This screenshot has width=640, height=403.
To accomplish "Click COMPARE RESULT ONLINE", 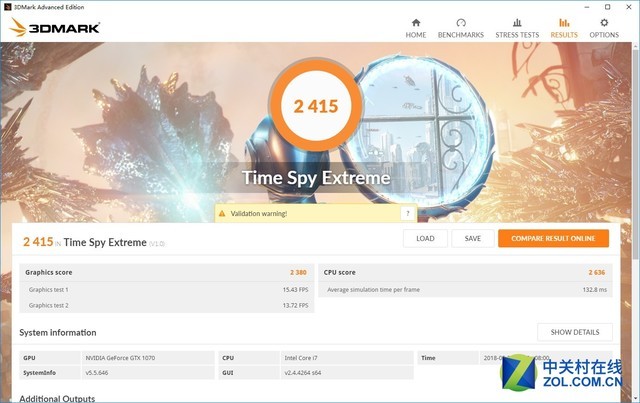I will [x=553, y=238].
